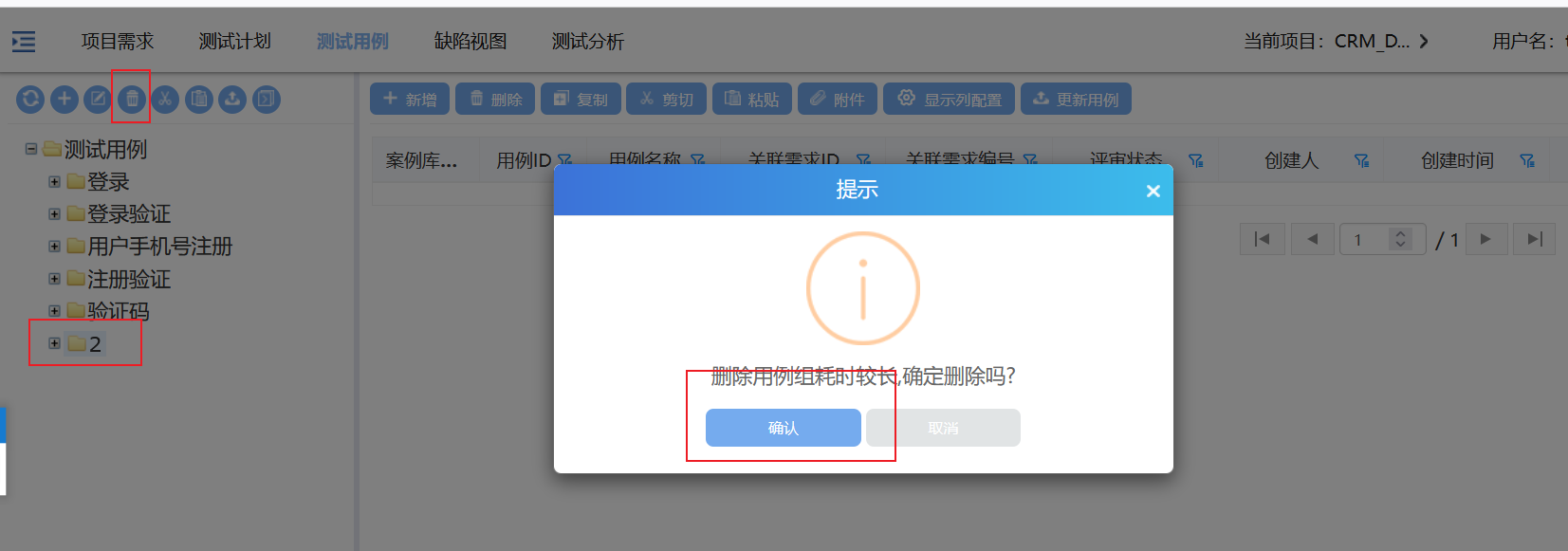1568x551 pixels.
Task: Select the 登录 tree item
Action: (108, 181)
